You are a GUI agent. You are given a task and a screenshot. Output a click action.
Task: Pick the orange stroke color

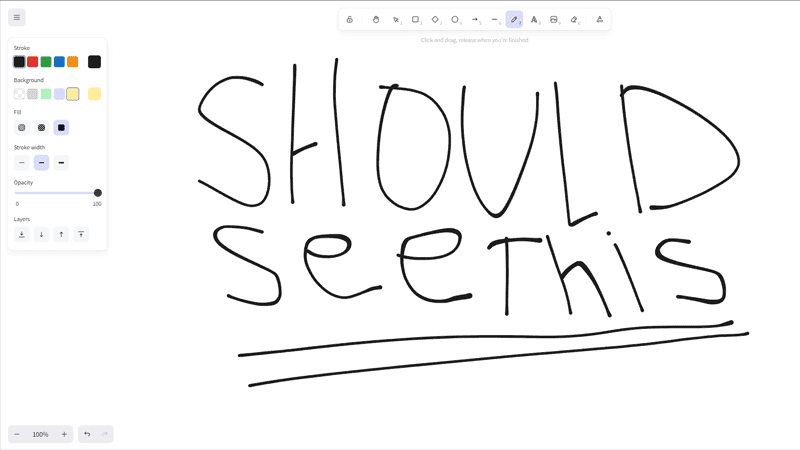(73, 62)
